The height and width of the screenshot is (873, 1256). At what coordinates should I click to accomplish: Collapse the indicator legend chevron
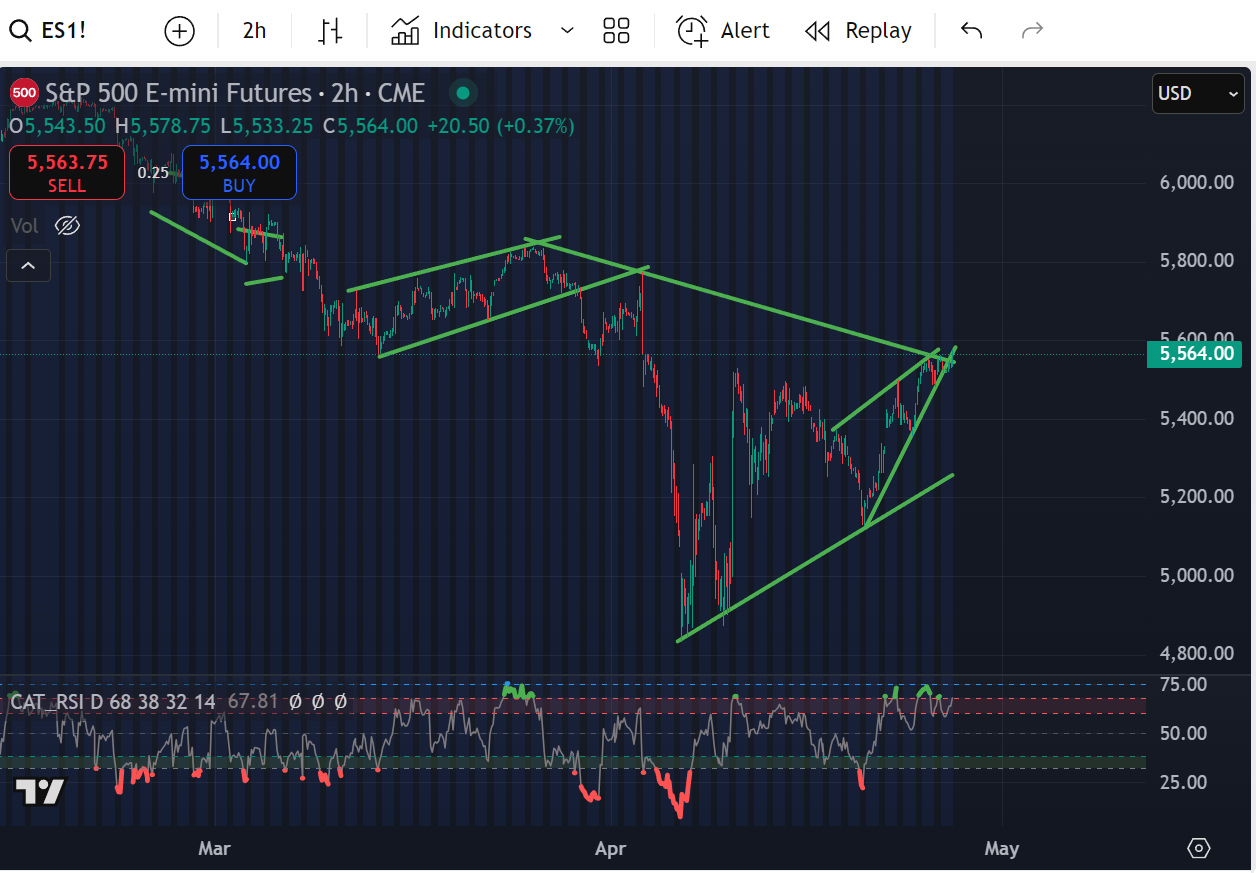point(28,266)
